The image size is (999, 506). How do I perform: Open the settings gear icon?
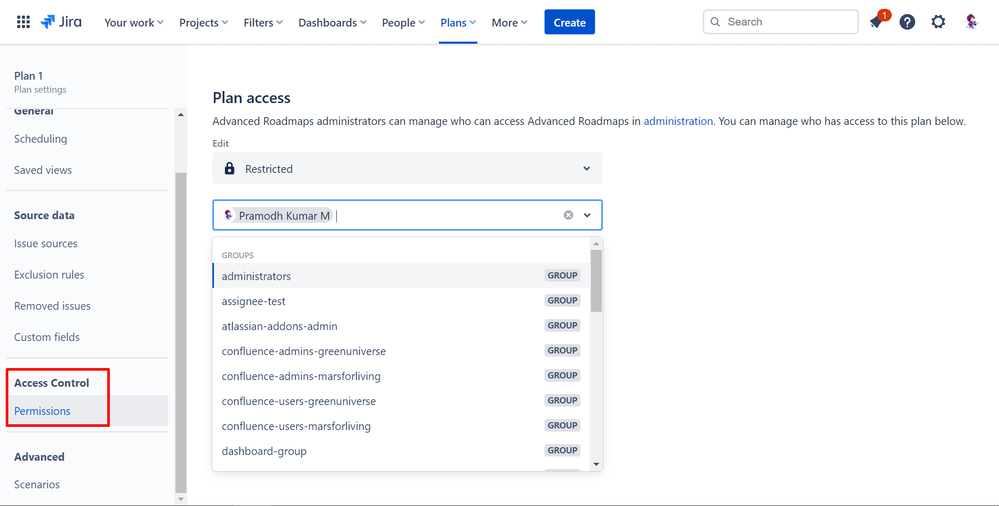[938, 22]
